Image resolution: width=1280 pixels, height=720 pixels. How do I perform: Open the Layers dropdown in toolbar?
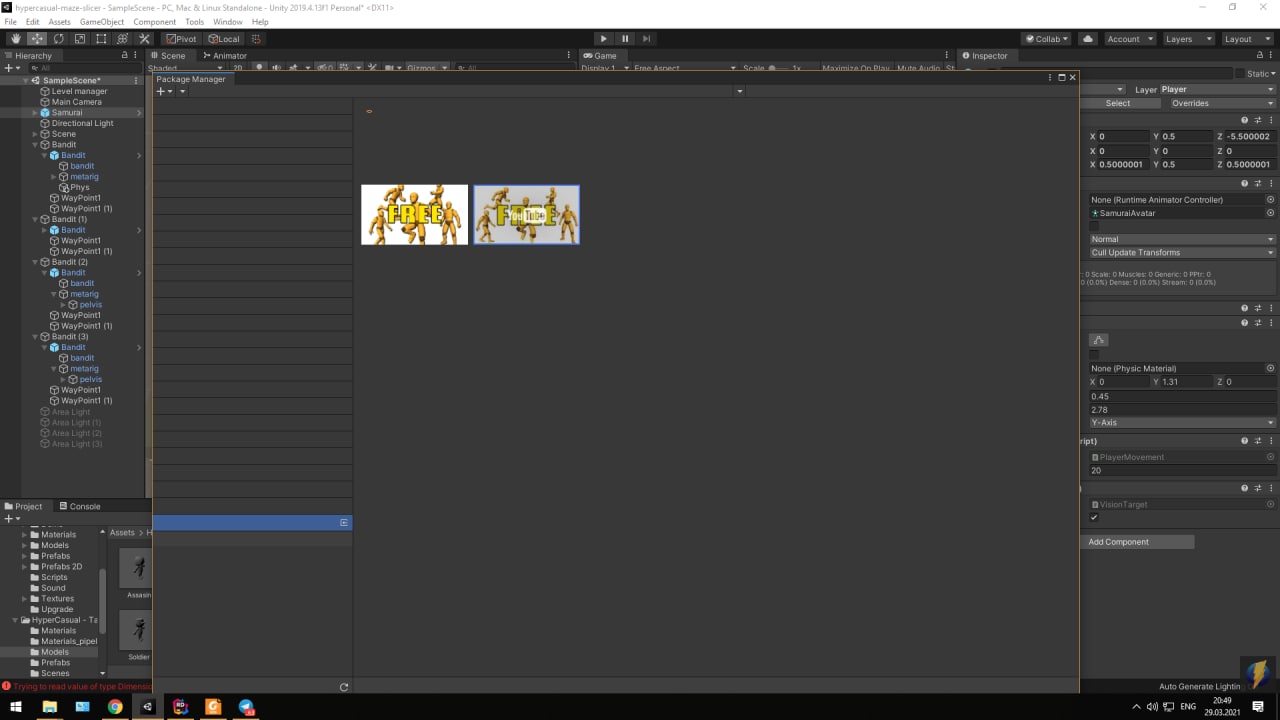[1188, 39]
